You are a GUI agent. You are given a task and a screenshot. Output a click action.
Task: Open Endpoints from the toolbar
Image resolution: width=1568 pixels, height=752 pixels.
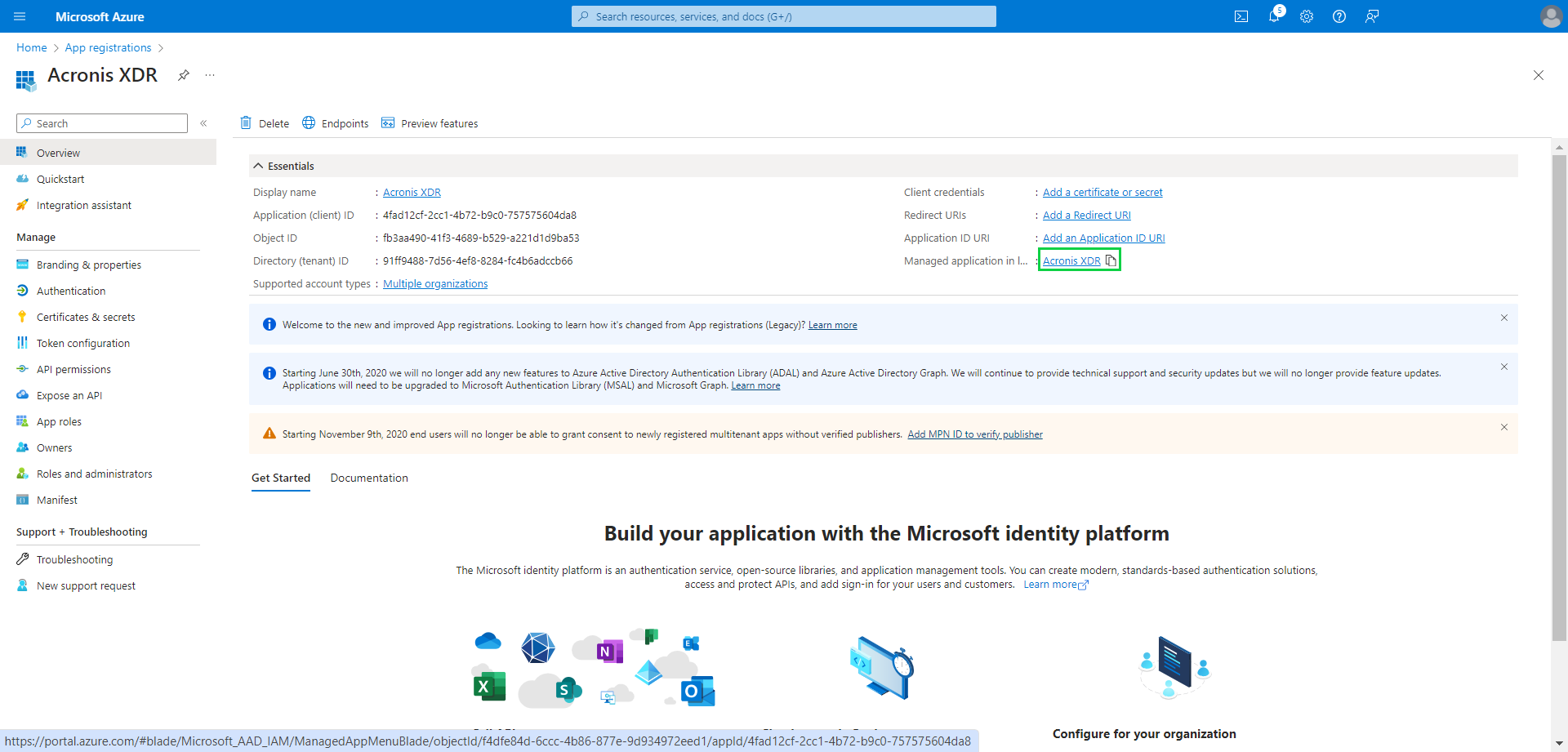click(x=336, y=123)
